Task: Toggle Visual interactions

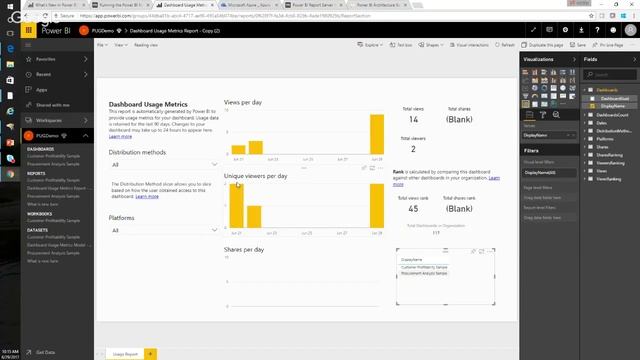Action: (x=469, y=45)
